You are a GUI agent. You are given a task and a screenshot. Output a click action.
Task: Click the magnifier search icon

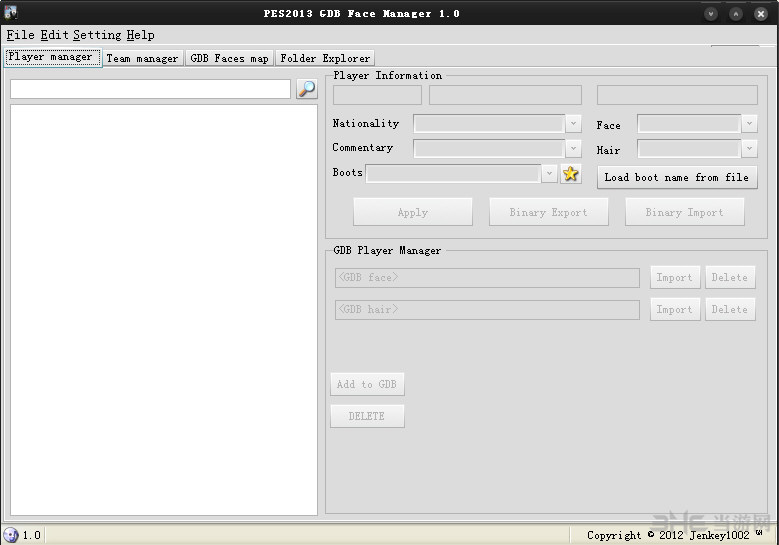click(307, 89)
